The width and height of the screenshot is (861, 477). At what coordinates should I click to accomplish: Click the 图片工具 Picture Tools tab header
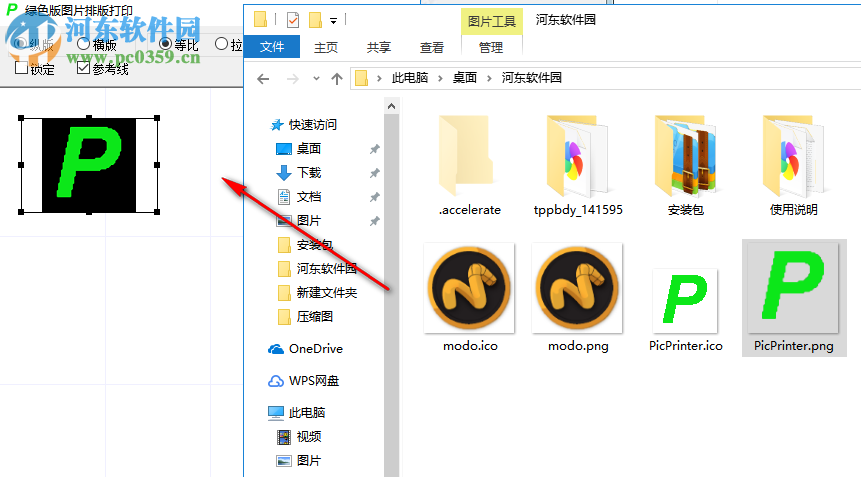(491, 21)
